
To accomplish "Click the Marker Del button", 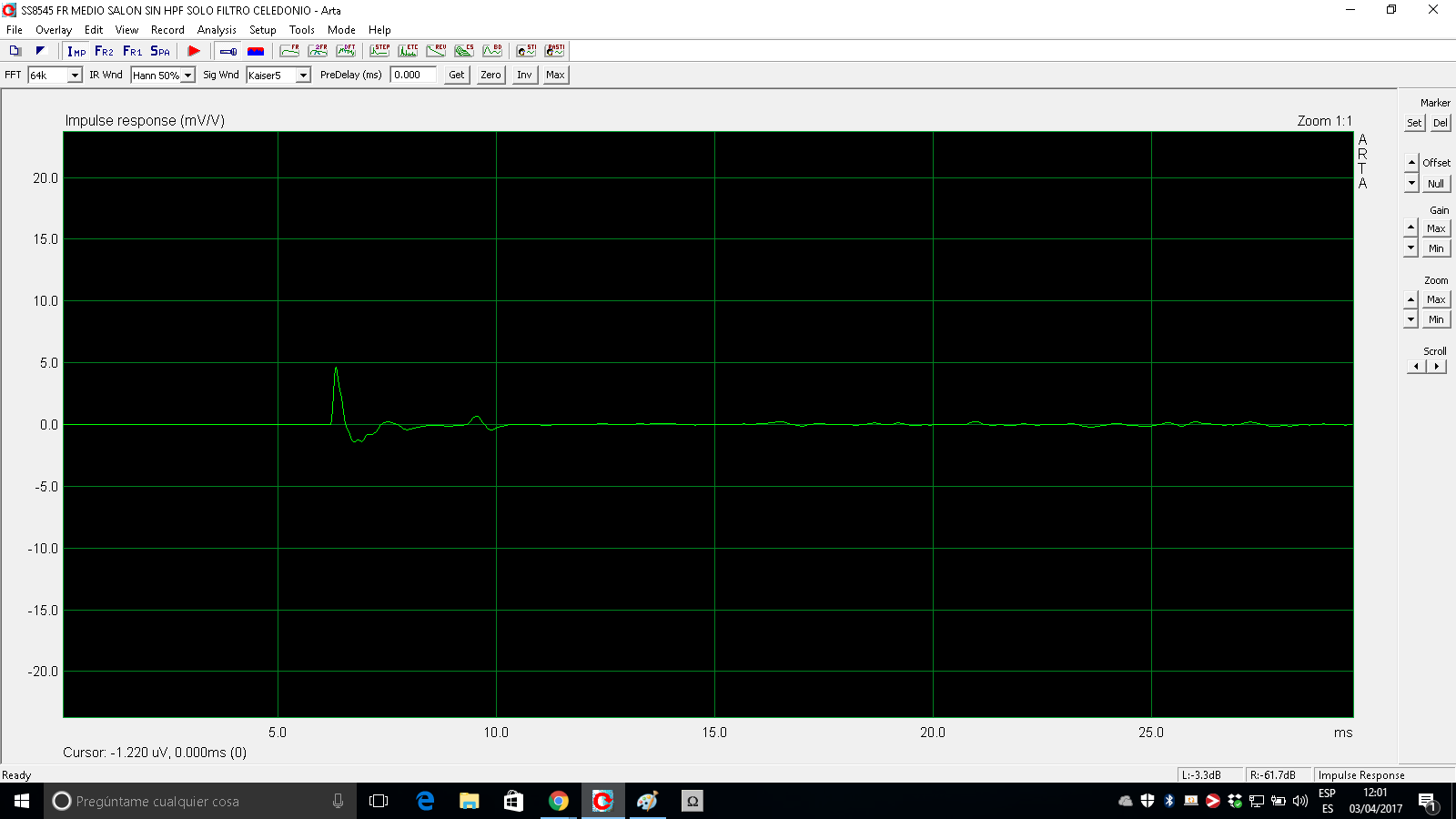I will click(x=1440, y=123).
